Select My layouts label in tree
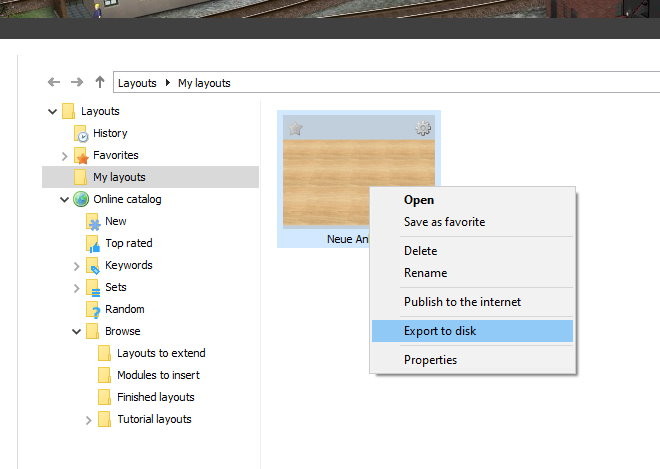Viewport: 660px width, 469px height. [x=120, y=177]
